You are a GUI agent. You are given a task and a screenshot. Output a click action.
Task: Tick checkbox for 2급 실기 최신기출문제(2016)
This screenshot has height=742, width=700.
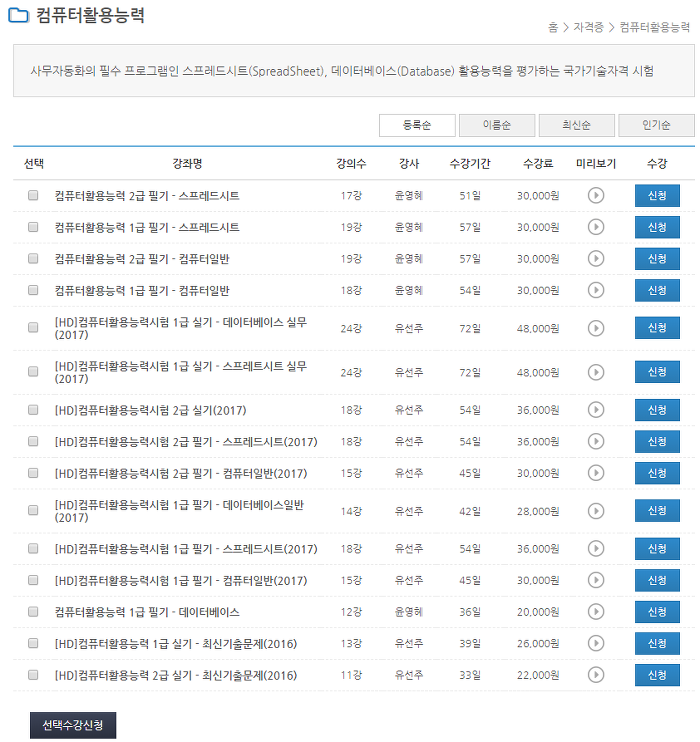point(33,674)
